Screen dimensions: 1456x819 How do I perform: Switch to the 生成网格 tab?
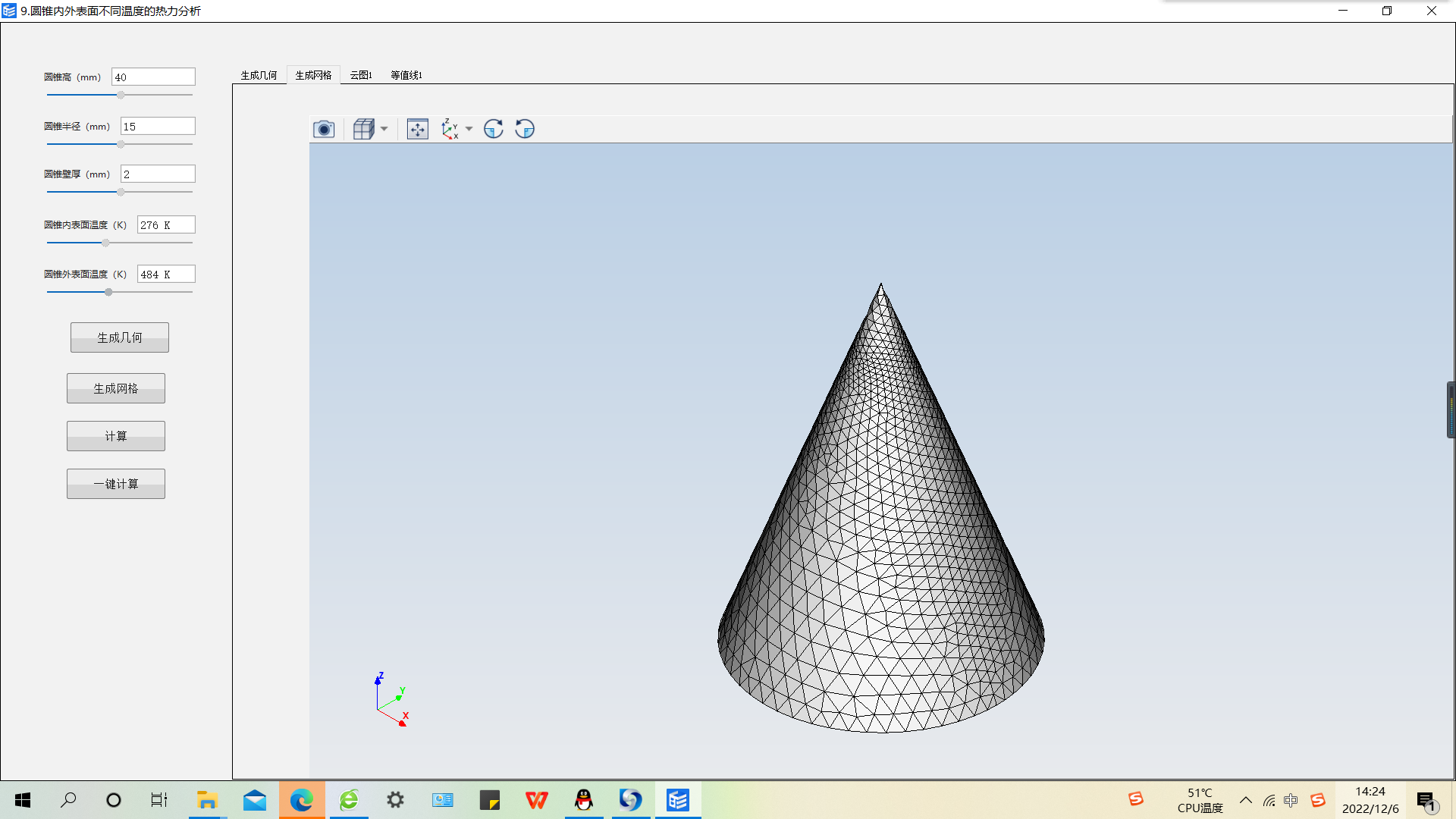[x=313, y=75]
